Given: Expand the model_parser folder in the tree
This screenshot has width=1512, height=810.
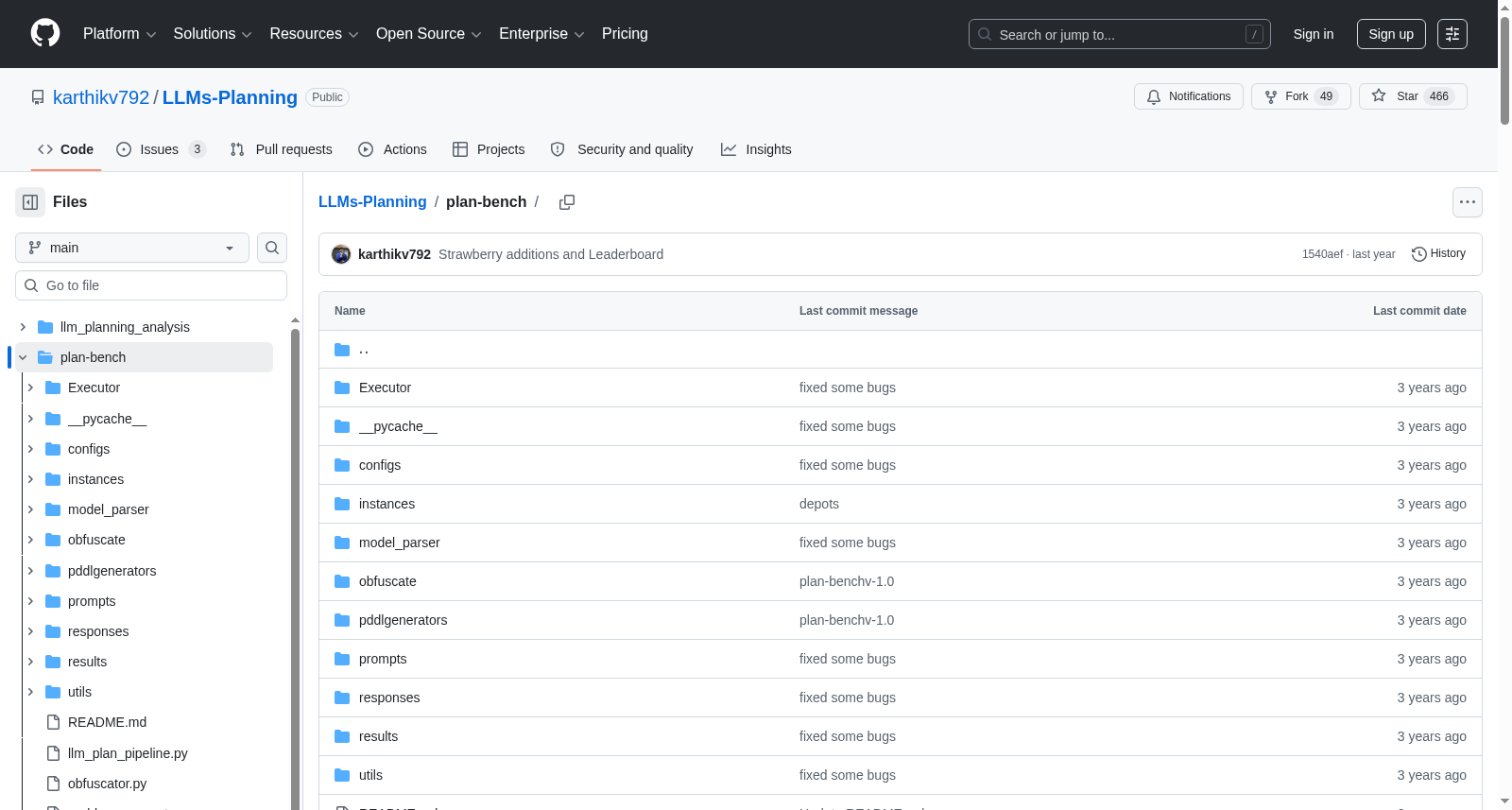Looking at the screenshot, I should point(30,509).
